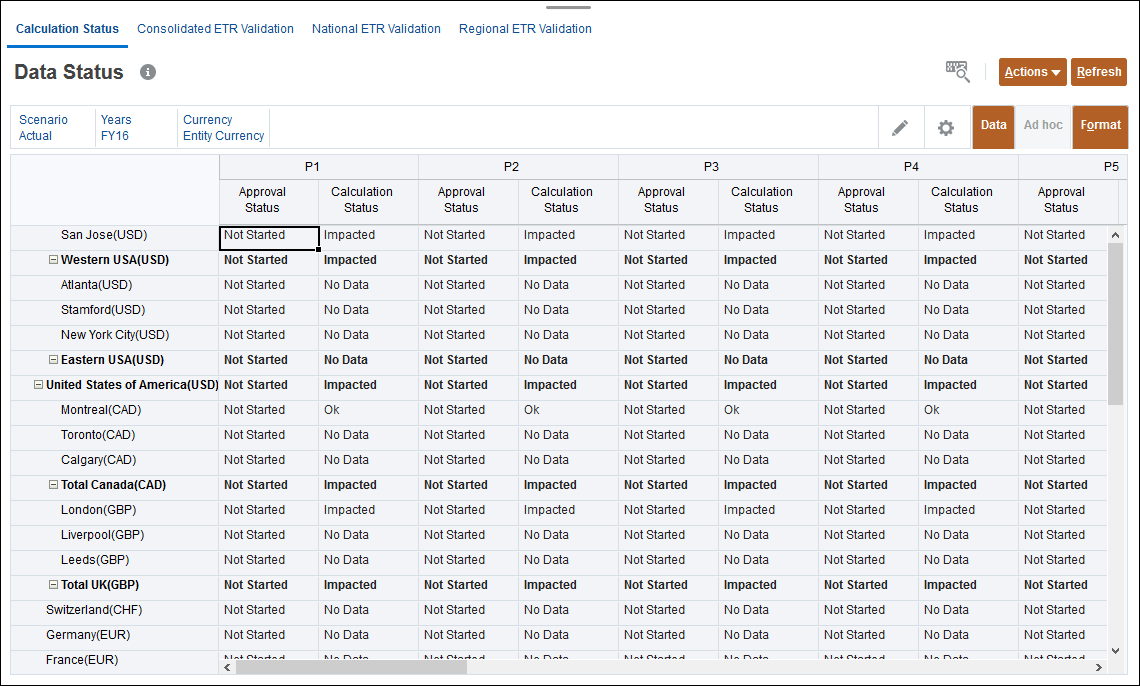
Task: Select the P4 column header
Action: (x=918, y=166)
